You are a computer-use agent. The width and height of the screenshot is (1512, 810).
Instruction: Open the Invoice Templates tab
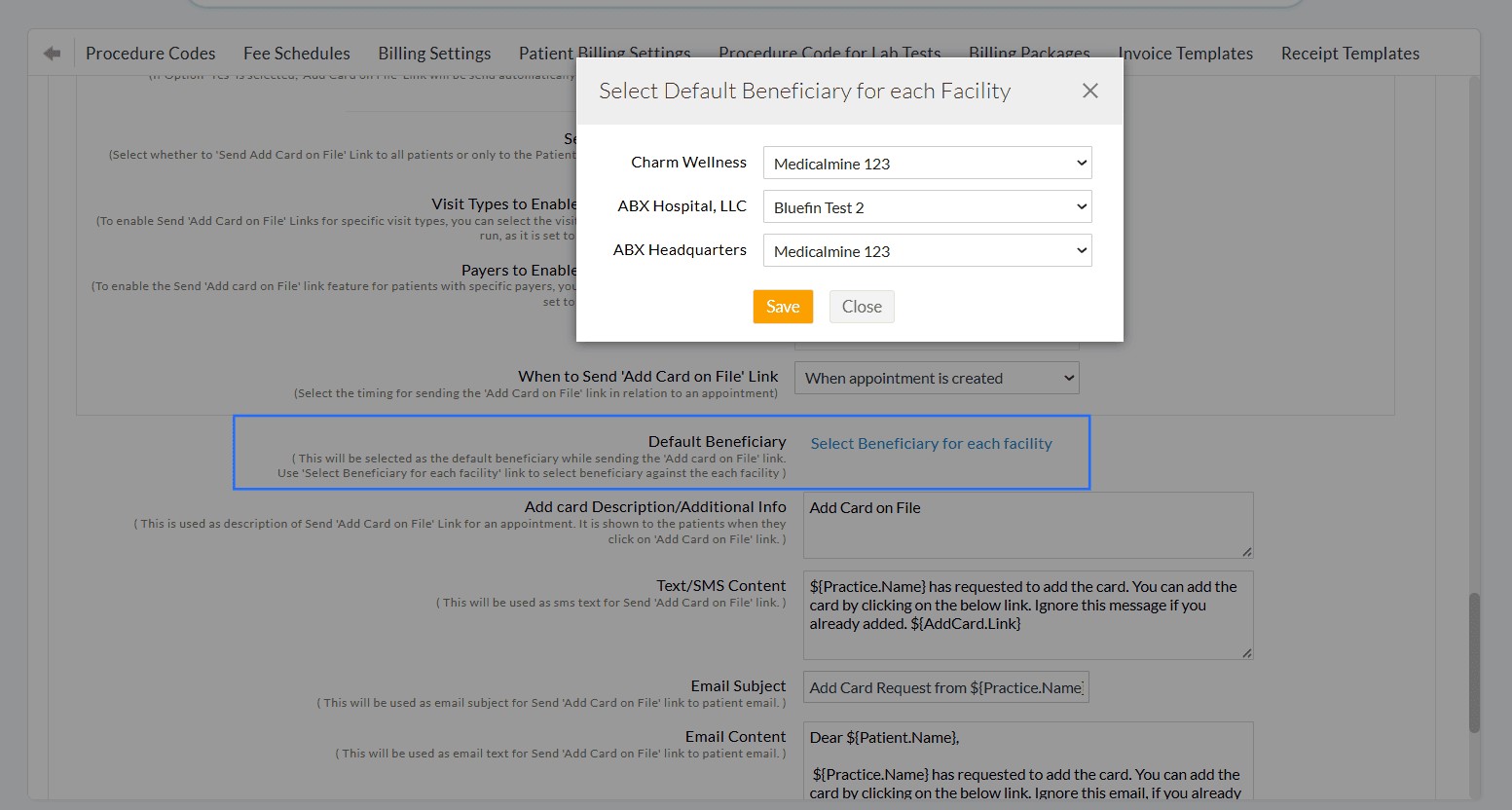[1186, 54]
